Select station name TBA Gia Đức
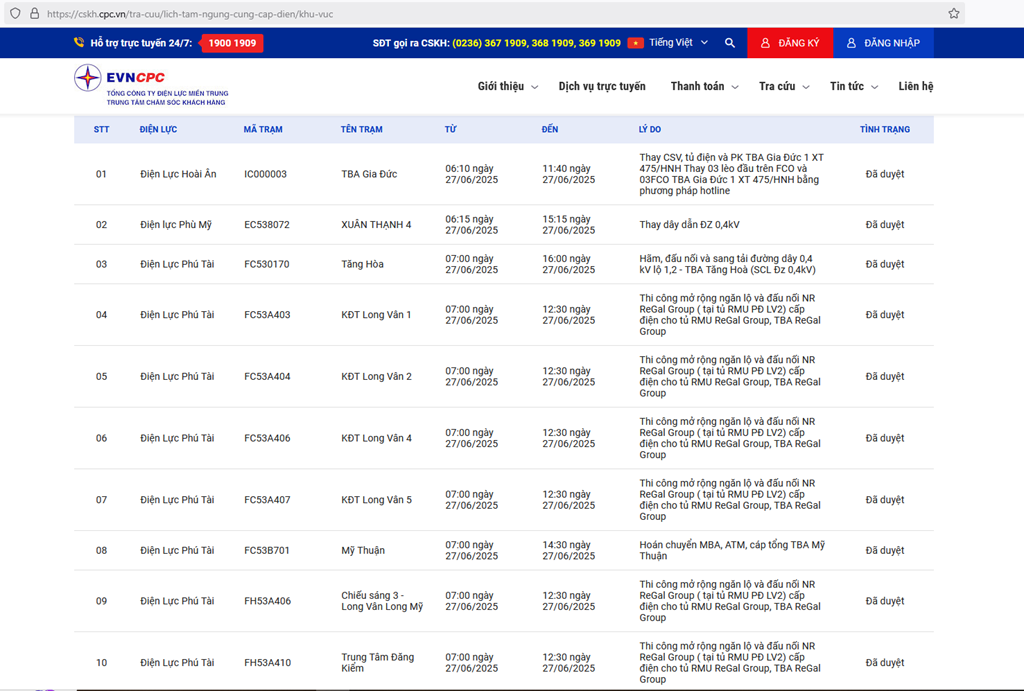1024x691 pixels. (x=369, y=174)
